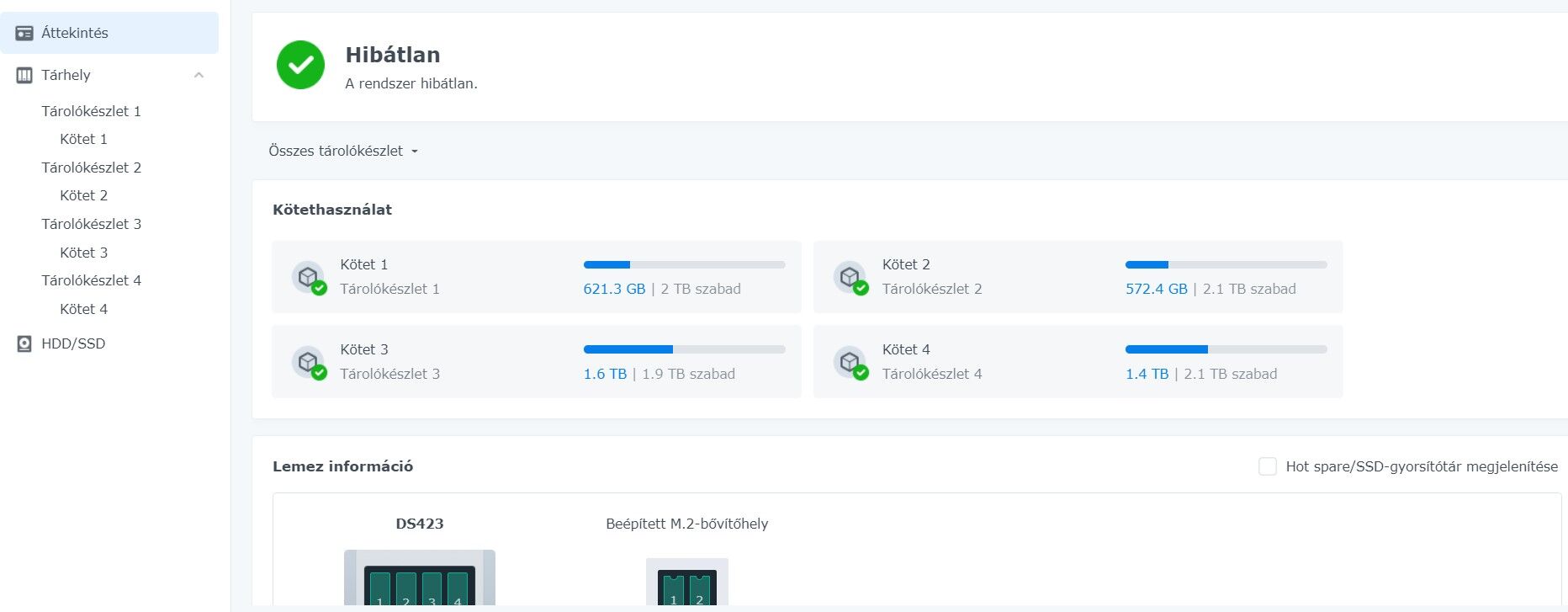Click the DS423 drive bay 3

tap(432, 588)
